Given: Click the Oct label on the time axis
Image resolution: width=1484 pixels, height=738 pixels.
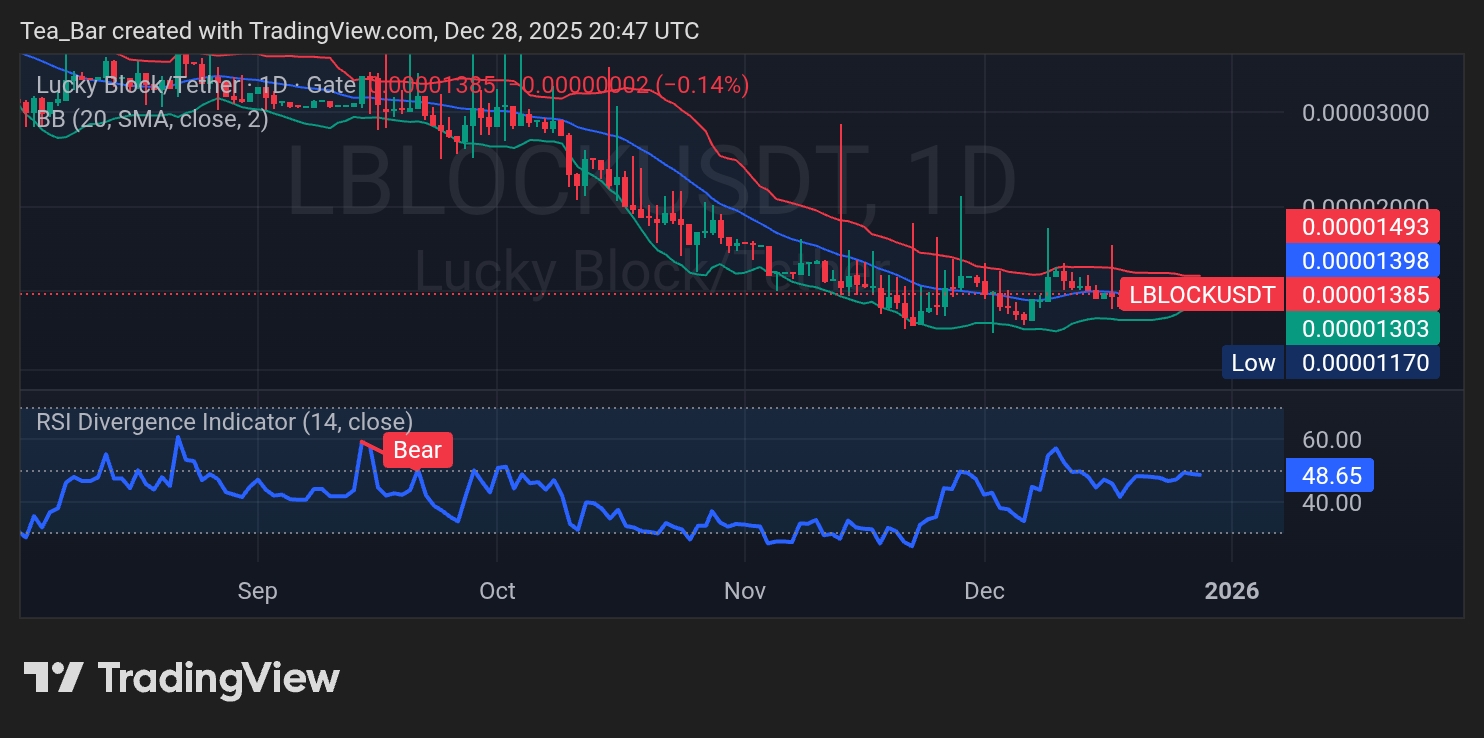Looking at the screenshot, I should click(497, 591).
